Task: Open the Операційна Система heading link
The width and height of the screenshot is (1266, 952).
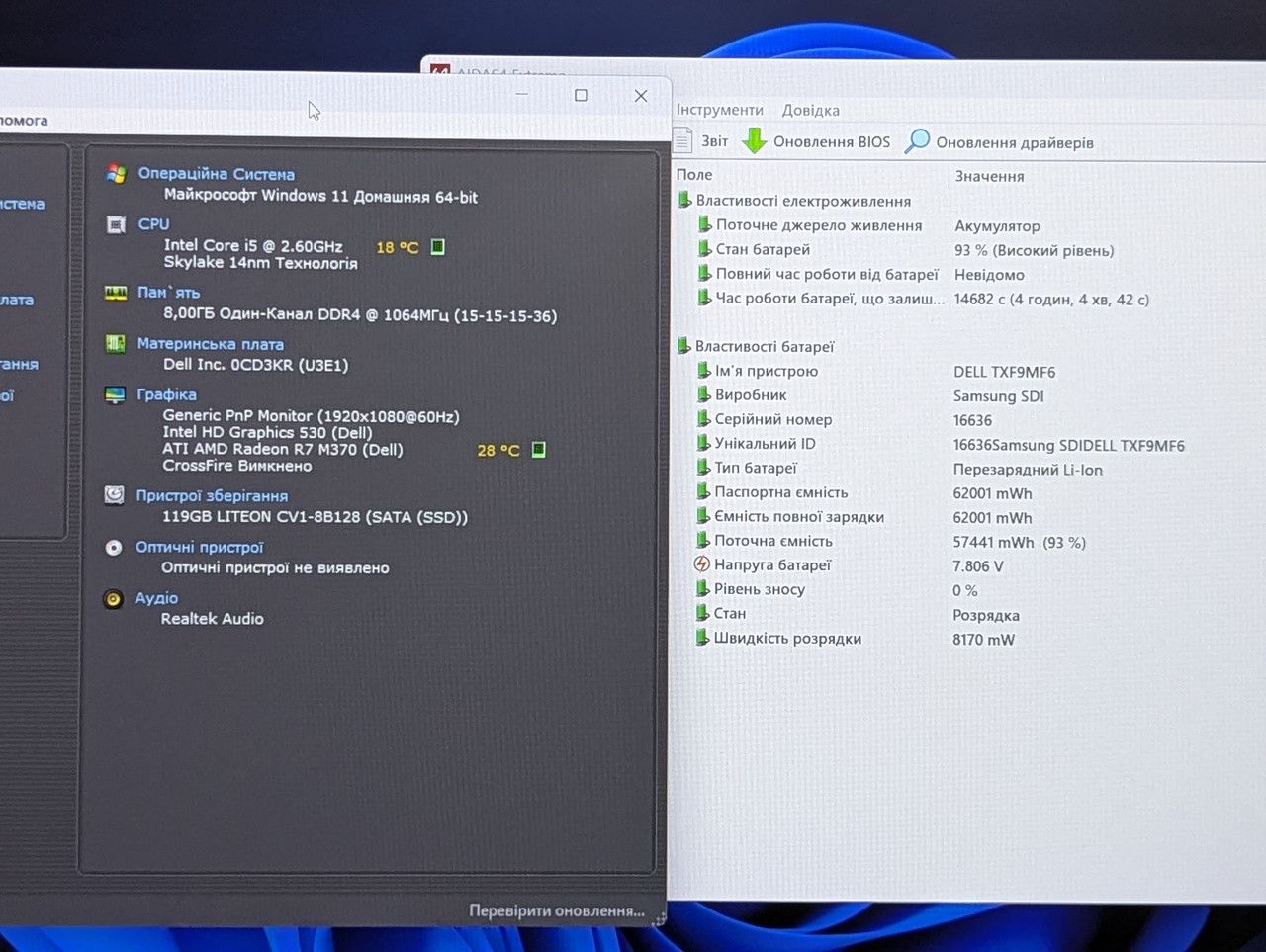Action: 217,174
